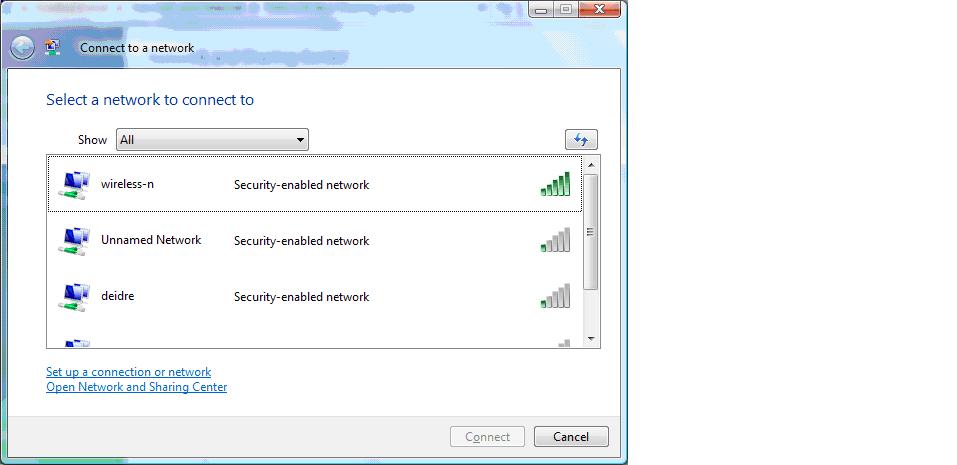Image resolution: width=957 pixels, height=465 pixels.
Task: Open the Show filter dropdown
Action: point(212,140)
